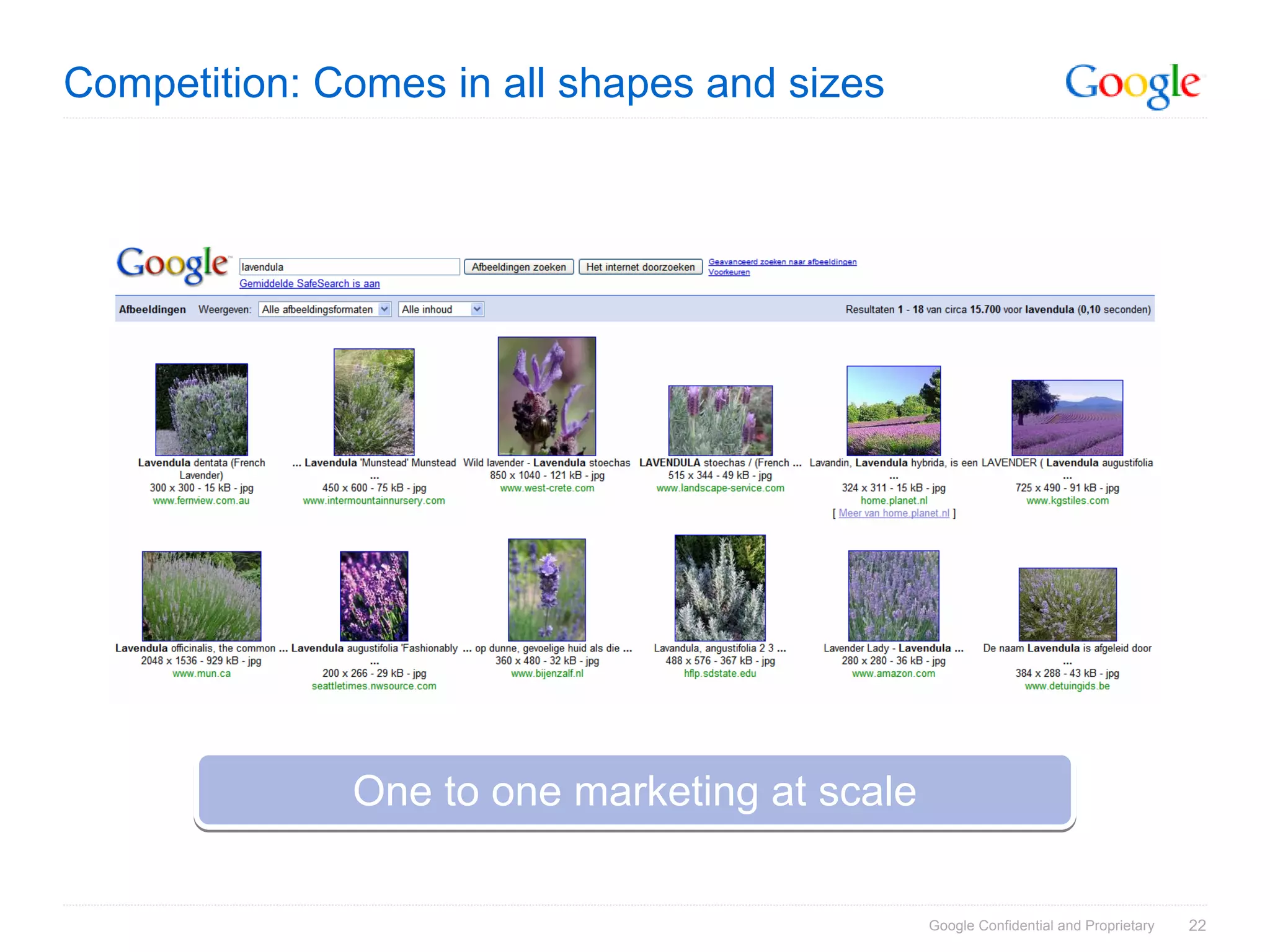Image resolution: width=1270 pixels, height=952 pixels.
Task: Open the Fashionably augustifolia purple thumbnail
Action: (374, 596)
